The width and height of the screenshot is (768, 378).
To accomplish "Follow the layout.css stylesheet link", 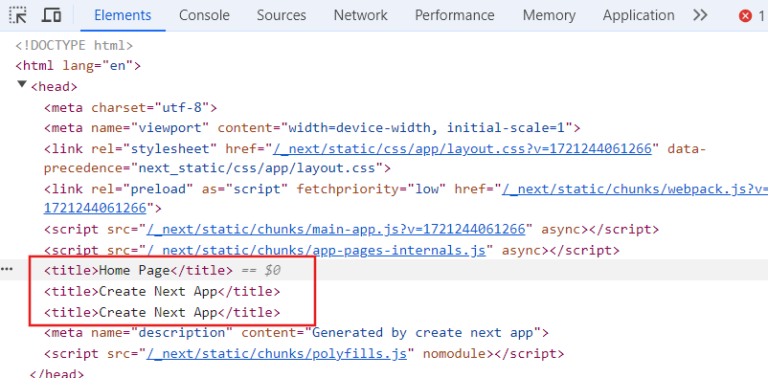I will click(462, 148).
